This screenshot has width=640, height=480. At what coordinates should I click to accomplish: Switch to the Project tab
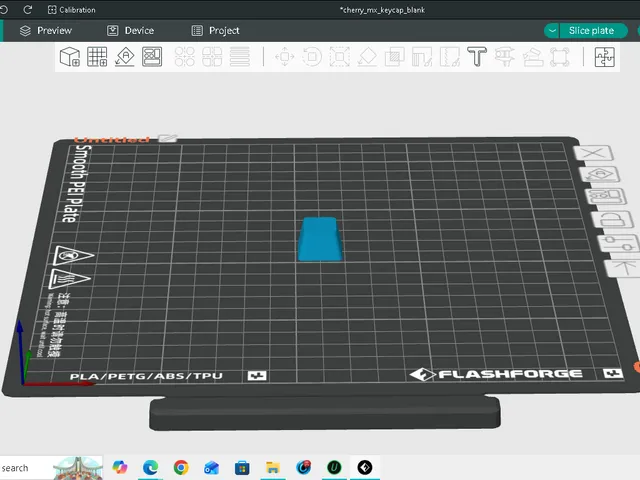click(x=215, y=31)
